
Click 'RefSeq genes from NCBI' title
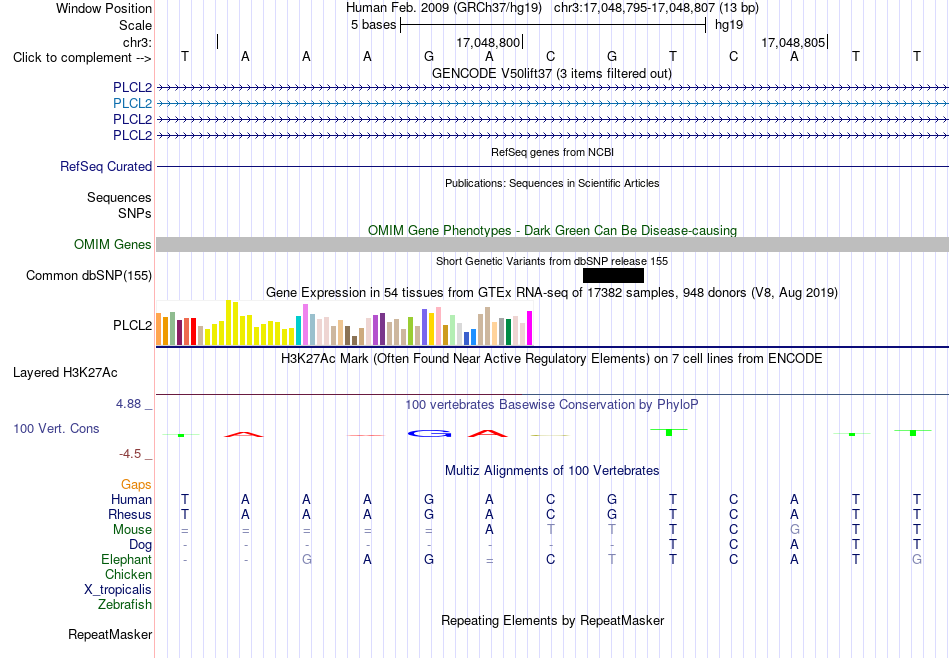pyautogui.click(x=552, y=152)
